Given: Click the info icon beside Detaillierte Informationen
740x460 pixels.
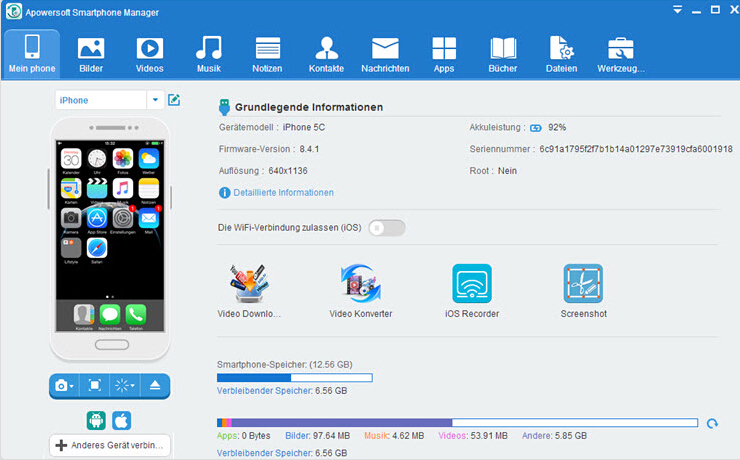Looking at the screenshot, I should 225,192.
